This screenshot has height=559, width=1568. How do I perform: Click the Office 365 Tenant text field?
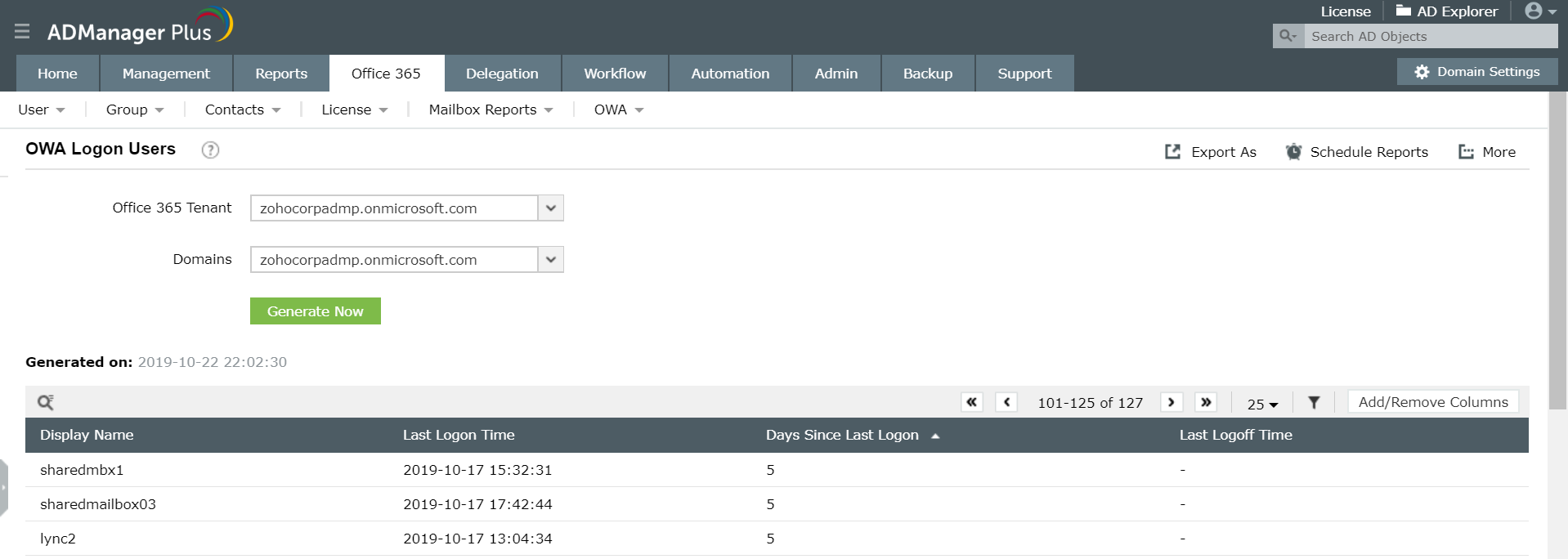coord(394,208)
